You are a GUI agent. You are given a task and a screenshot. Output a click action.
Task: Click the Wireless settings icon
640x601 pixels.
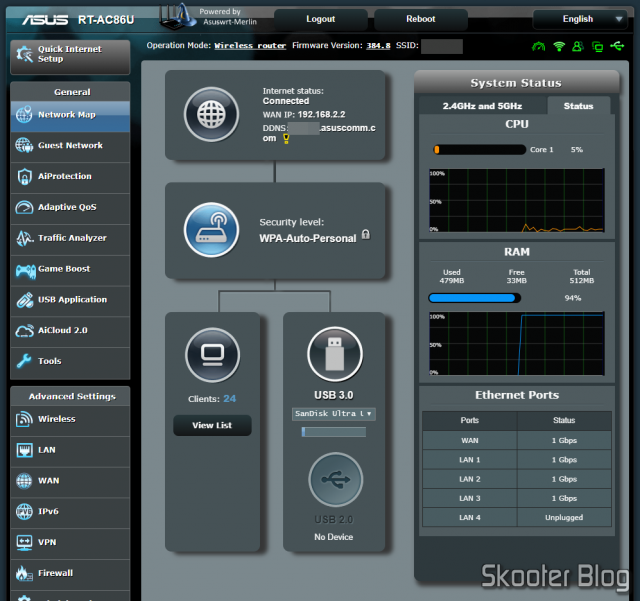pyautogui.click(x=24, y=419)
